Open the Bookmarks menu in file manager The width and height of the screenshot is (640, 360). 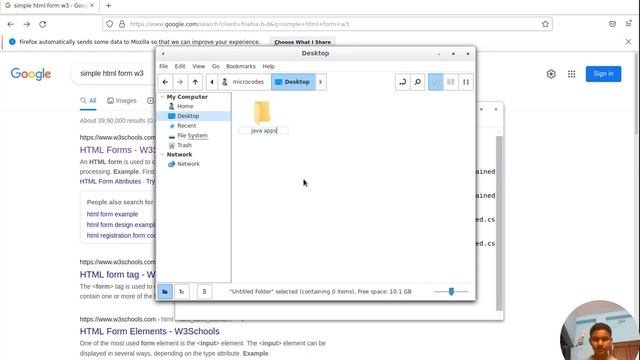tap(241, 66)
